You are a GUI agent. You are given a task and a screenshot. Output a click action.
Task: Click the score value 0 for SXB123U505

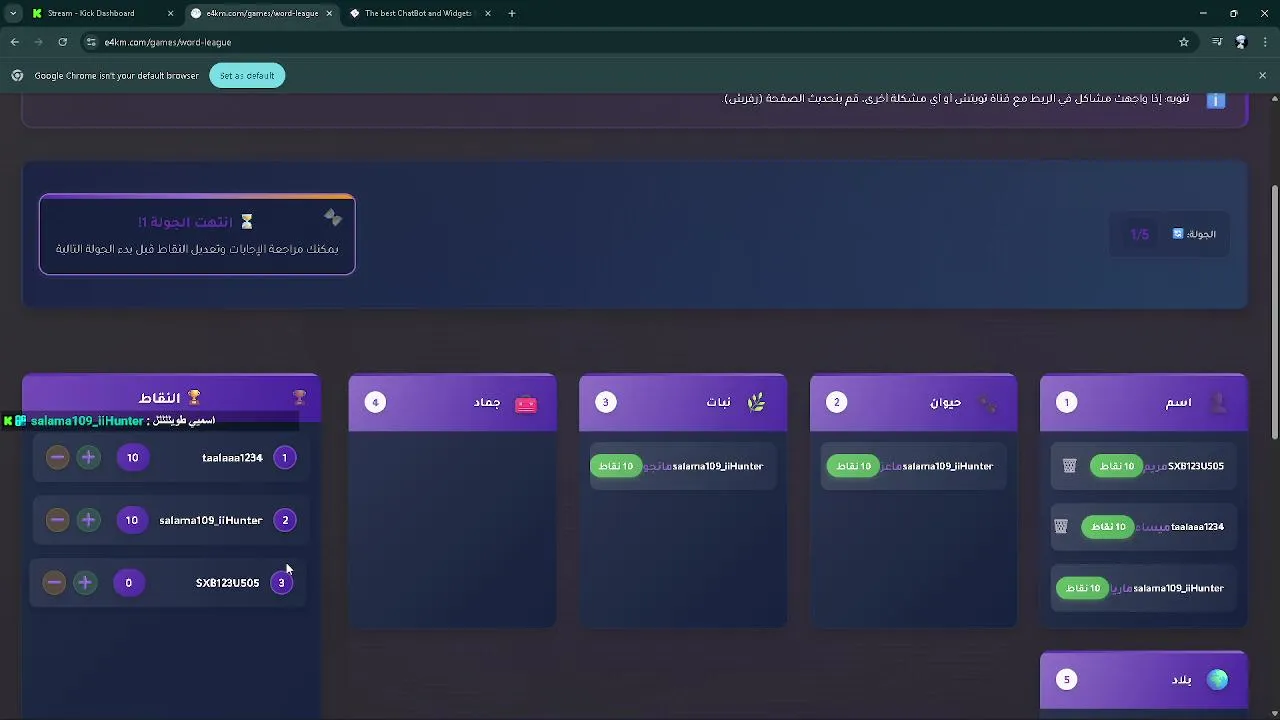coord(128,583)
